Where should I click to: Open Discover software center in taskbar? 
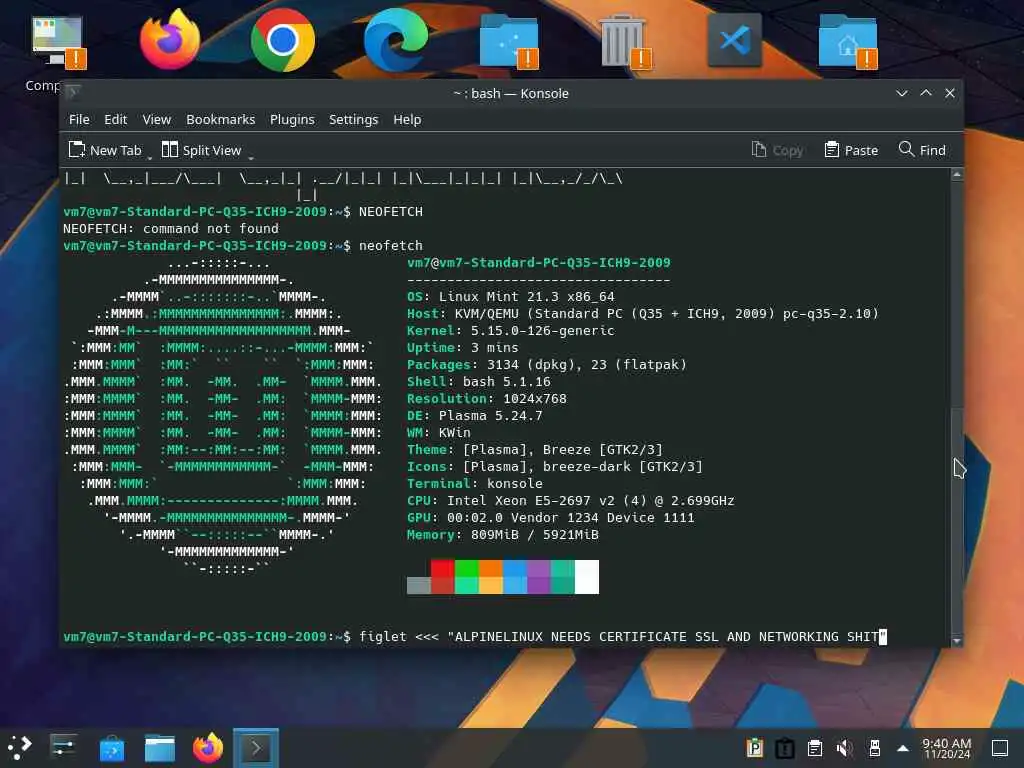(x=112, y=748)
